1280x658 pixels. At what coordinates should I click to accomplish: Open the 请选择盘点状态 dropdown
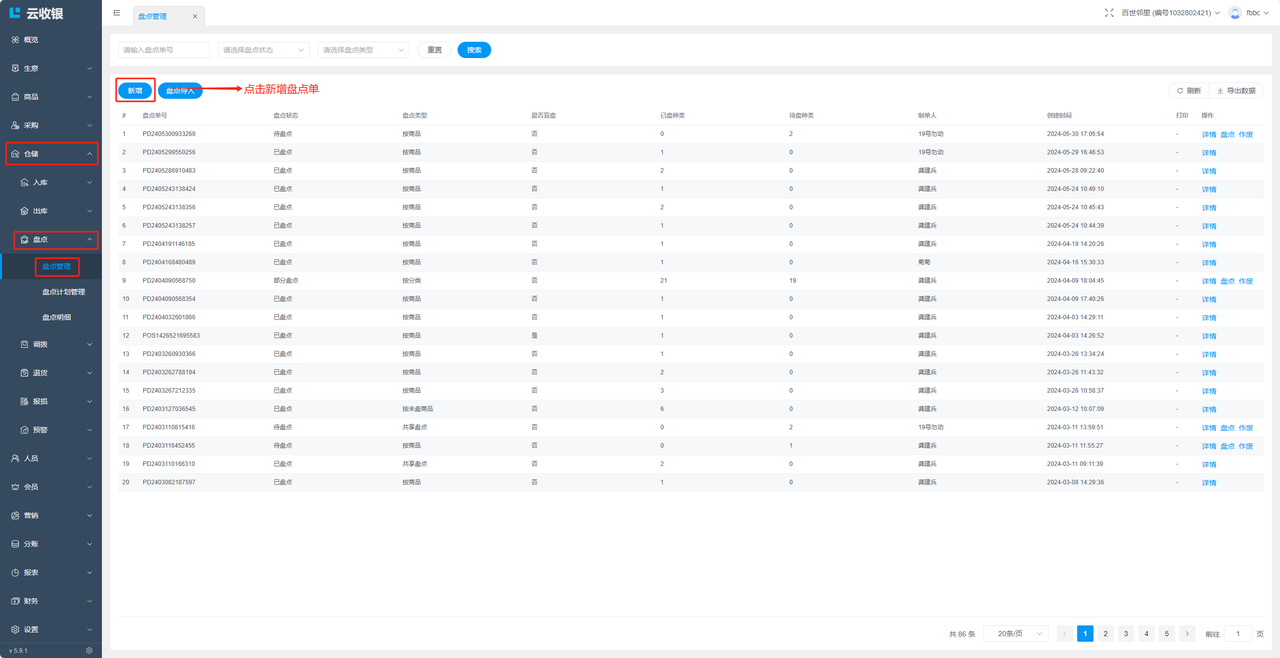click(x=263, y=50)
